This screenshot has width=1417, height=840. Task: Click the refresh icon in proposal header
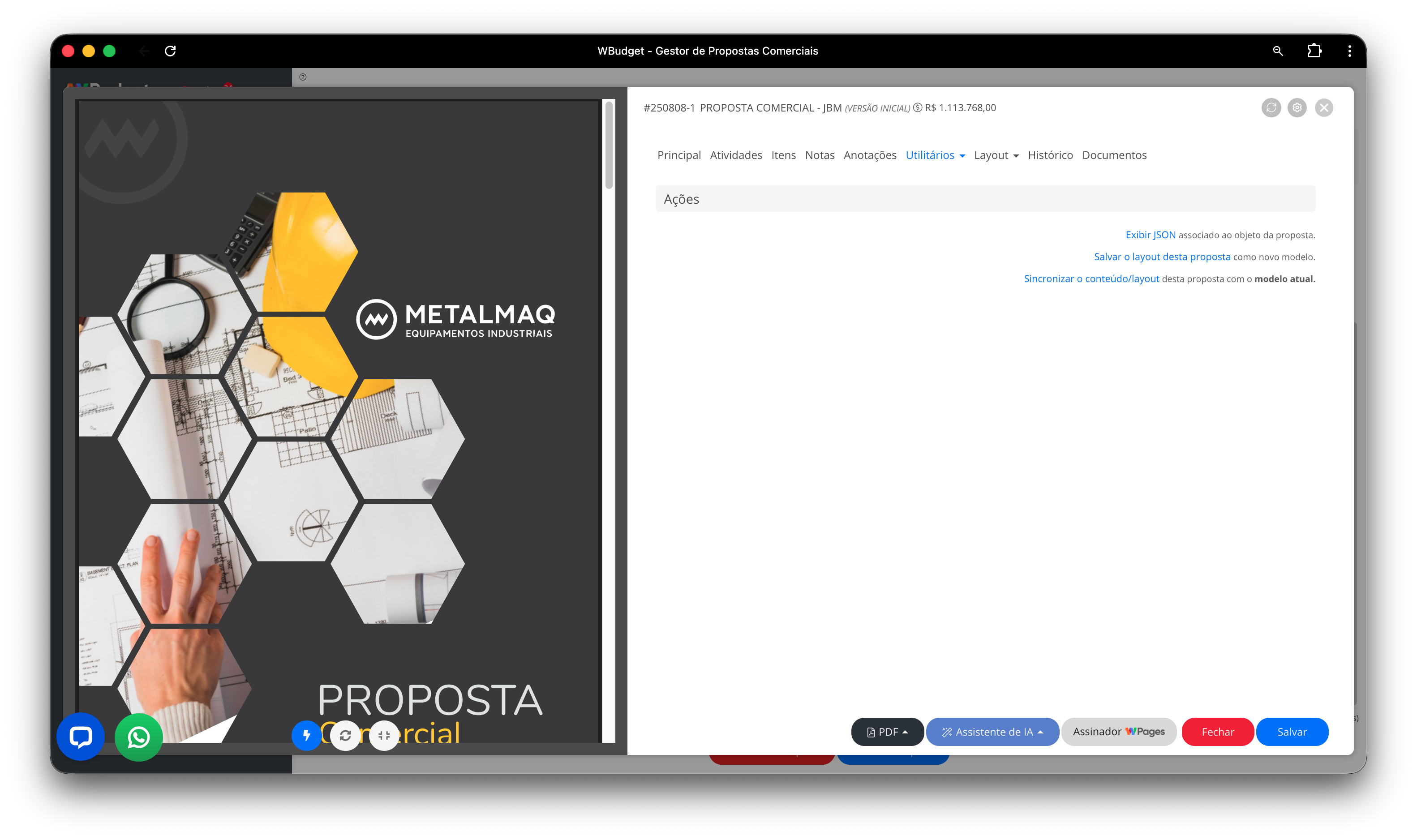pos(1271,107)
